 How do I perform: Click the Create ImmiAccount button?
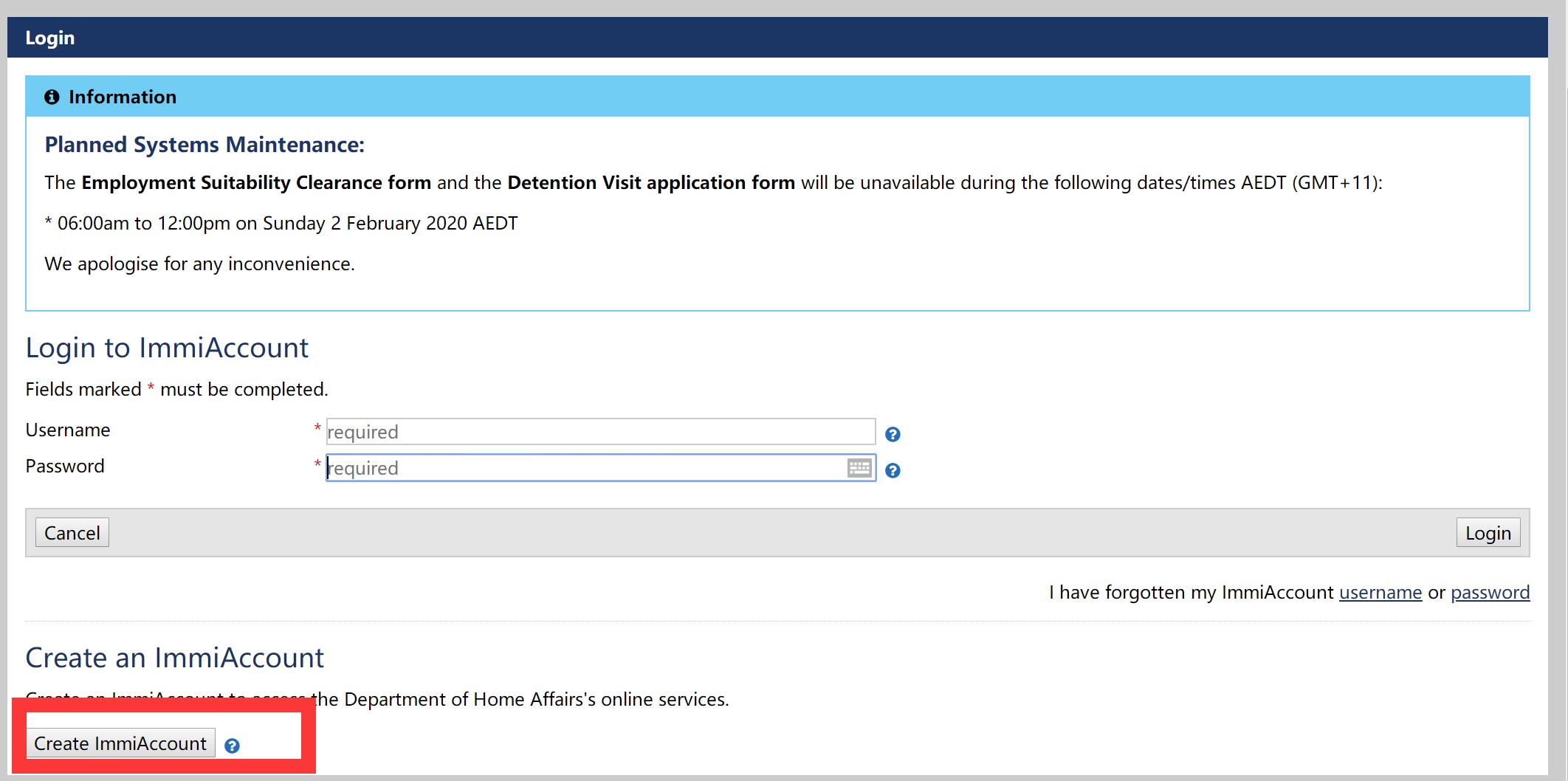(x=120, y=743)
